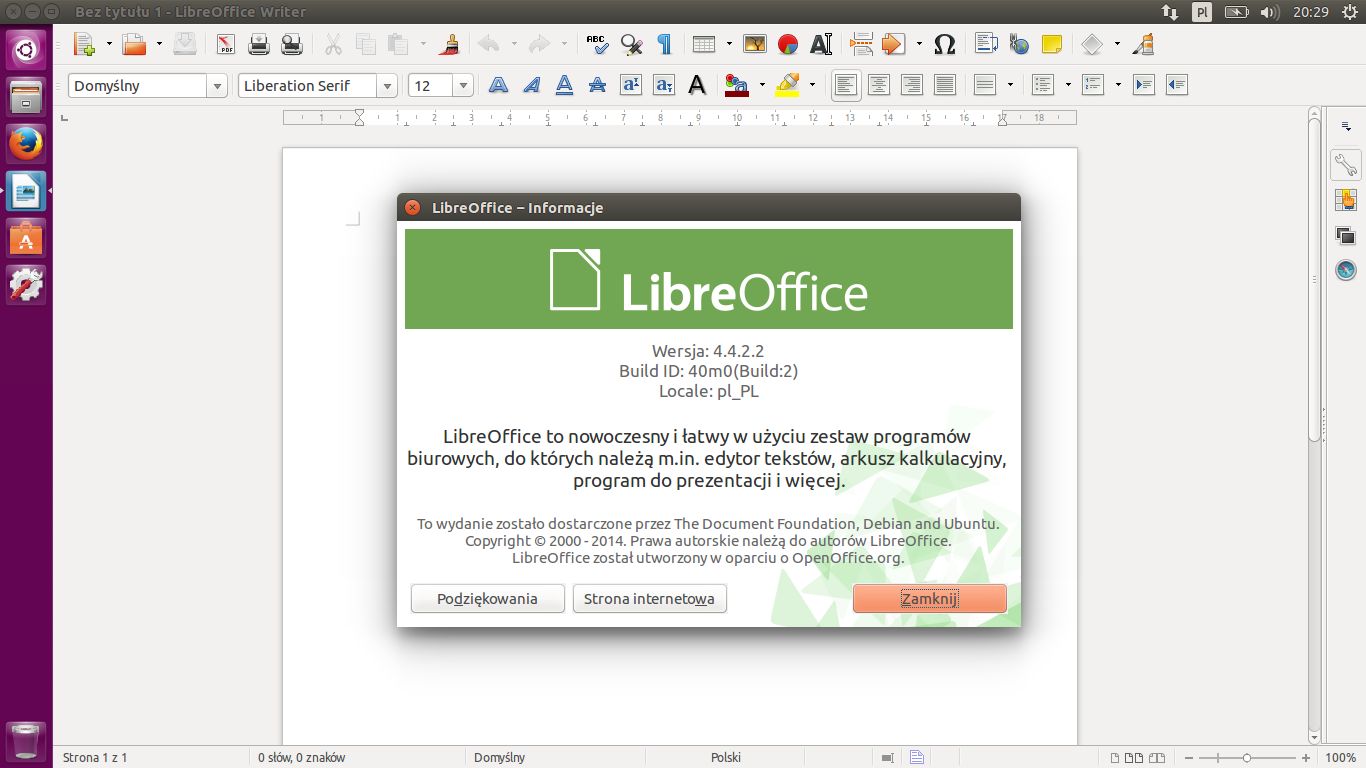Open Files manager from the launcher

coord(26,95)
